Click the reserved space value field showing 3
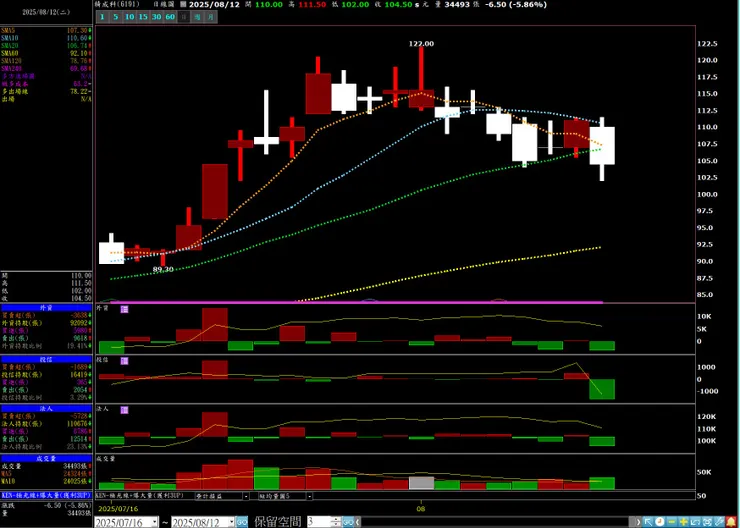740x528 pixels. tap(319, 522)
